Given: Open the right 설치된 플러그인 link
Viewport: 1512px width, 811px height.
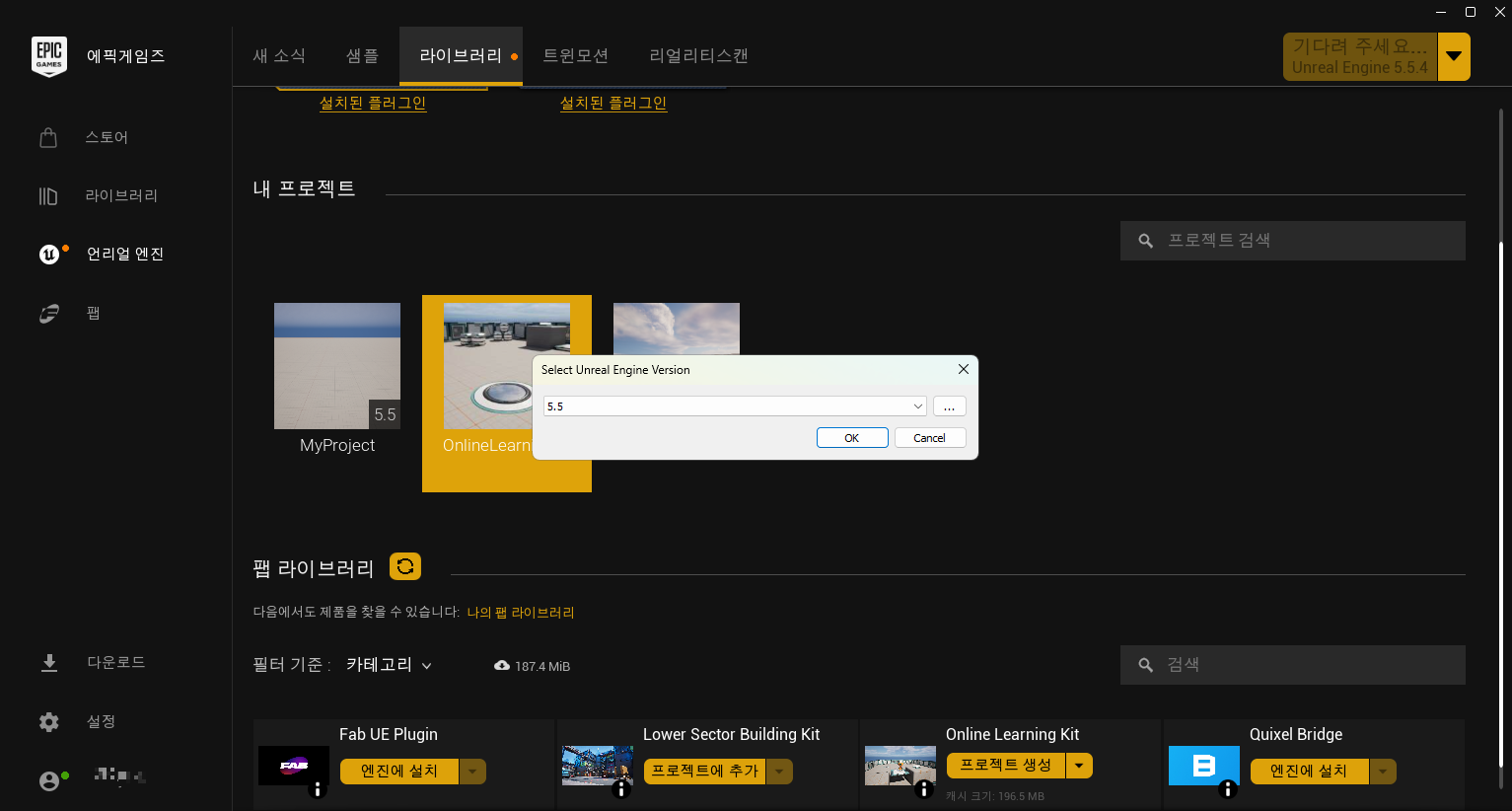Looking at the screenshot, I should 613,103.
